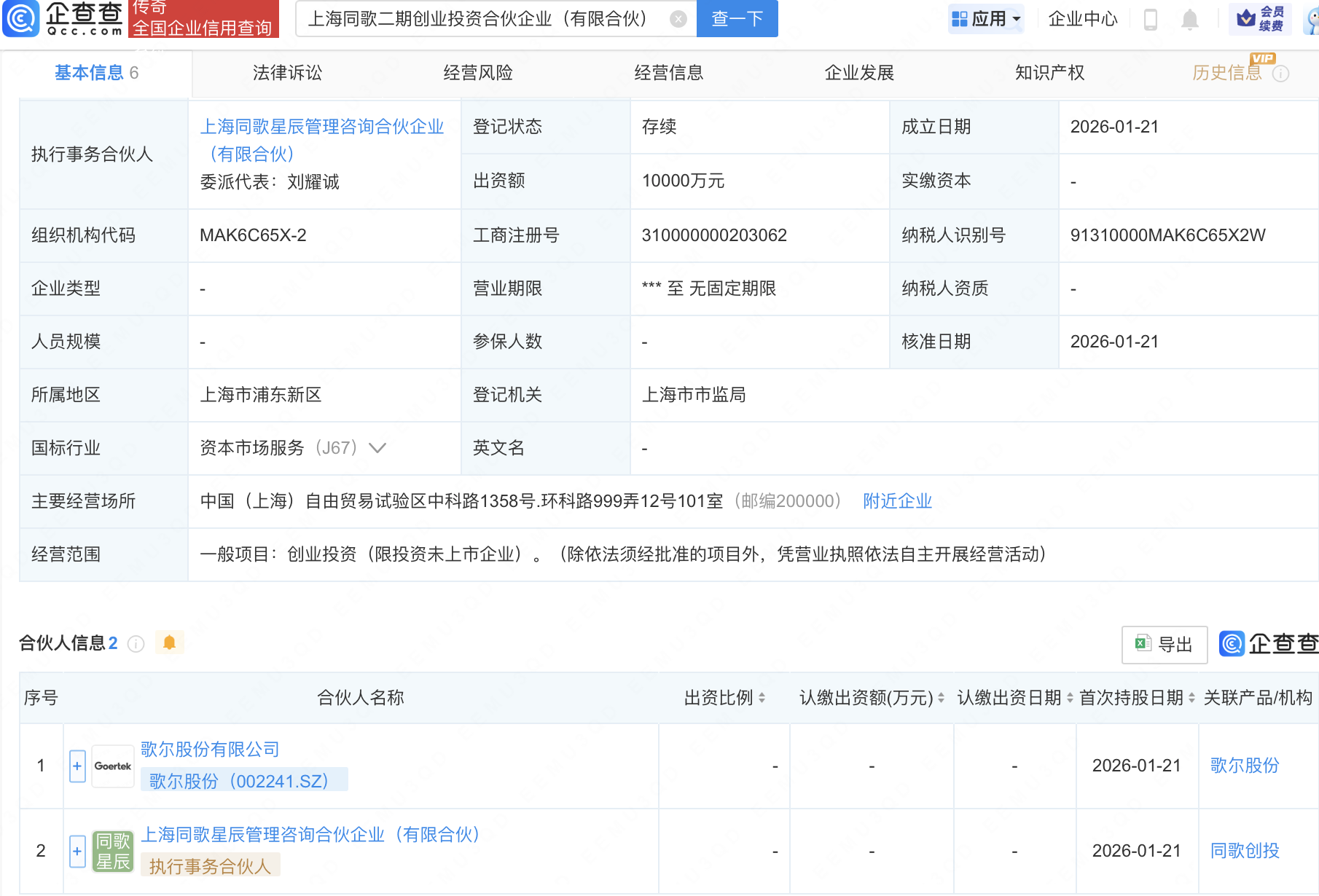Open the 应用 dropdown menu
This screenshot has width=1319, height=896.
(986, 20)
